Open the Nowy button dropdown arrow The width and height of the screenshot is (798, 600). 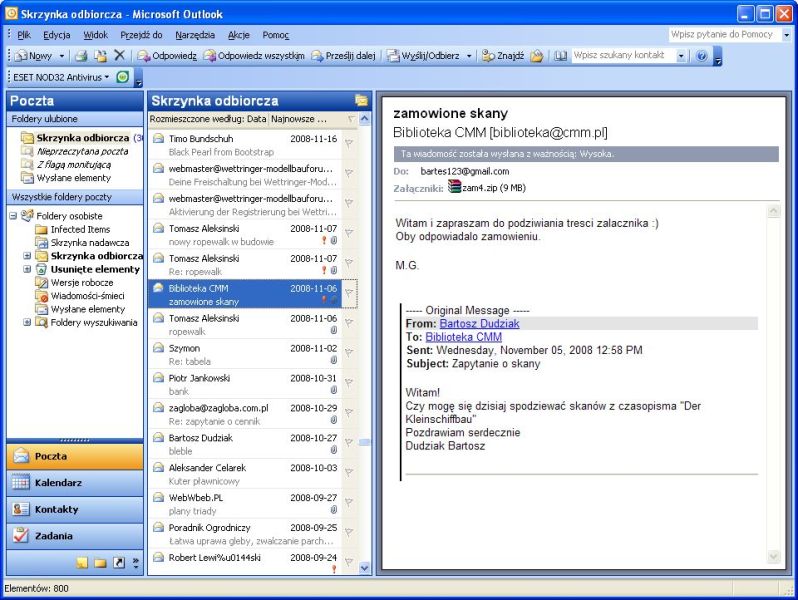(x=62, y=56)
